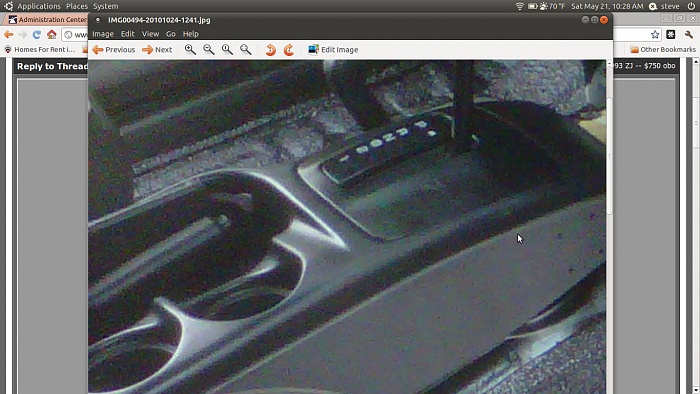Click the normal size zoom icon
Viewport: 700px width, 394px height.
pyautogui.click(x=227, y=50)
